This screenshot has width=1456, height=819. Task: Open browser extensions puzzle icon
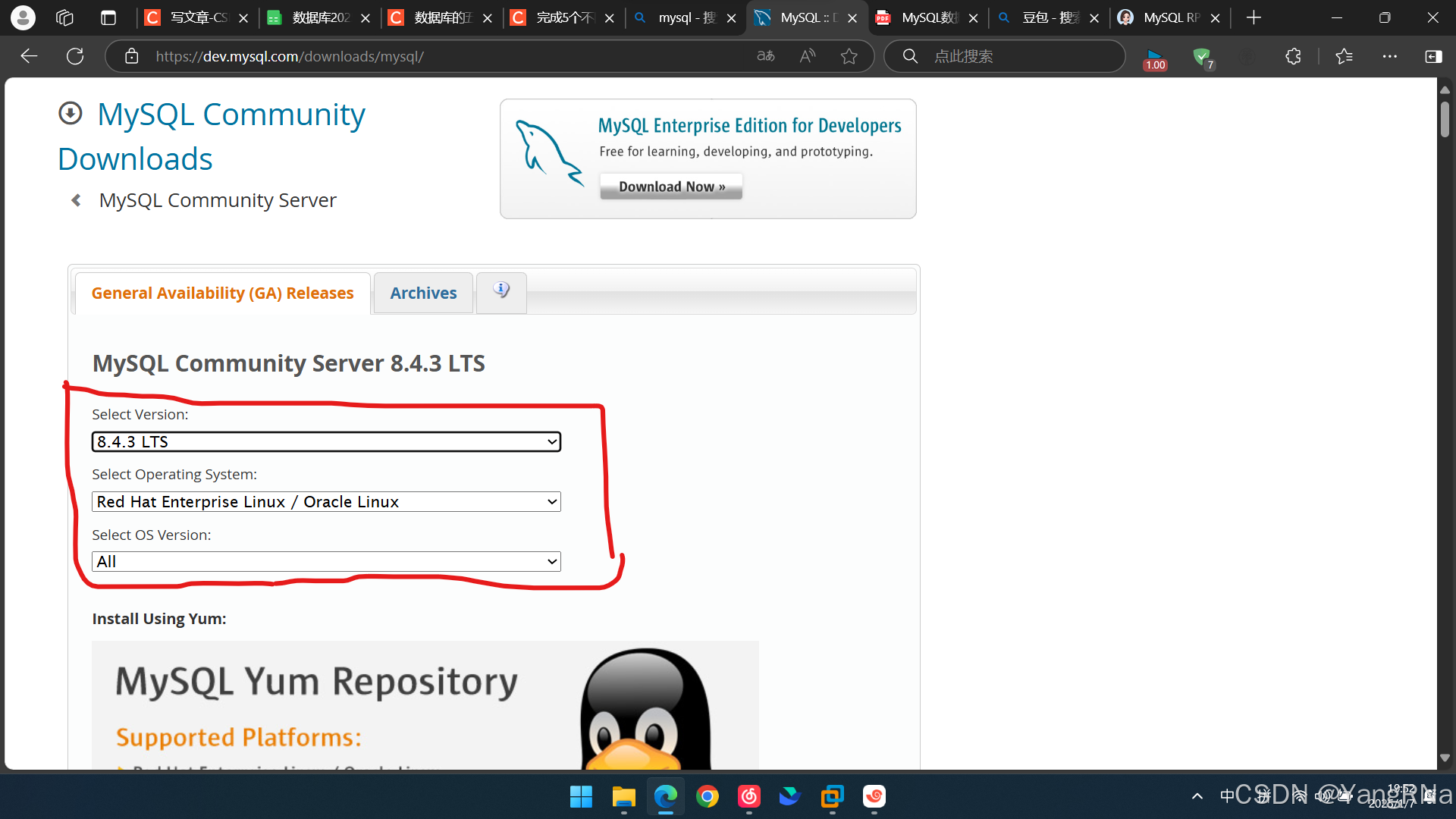1293,56
